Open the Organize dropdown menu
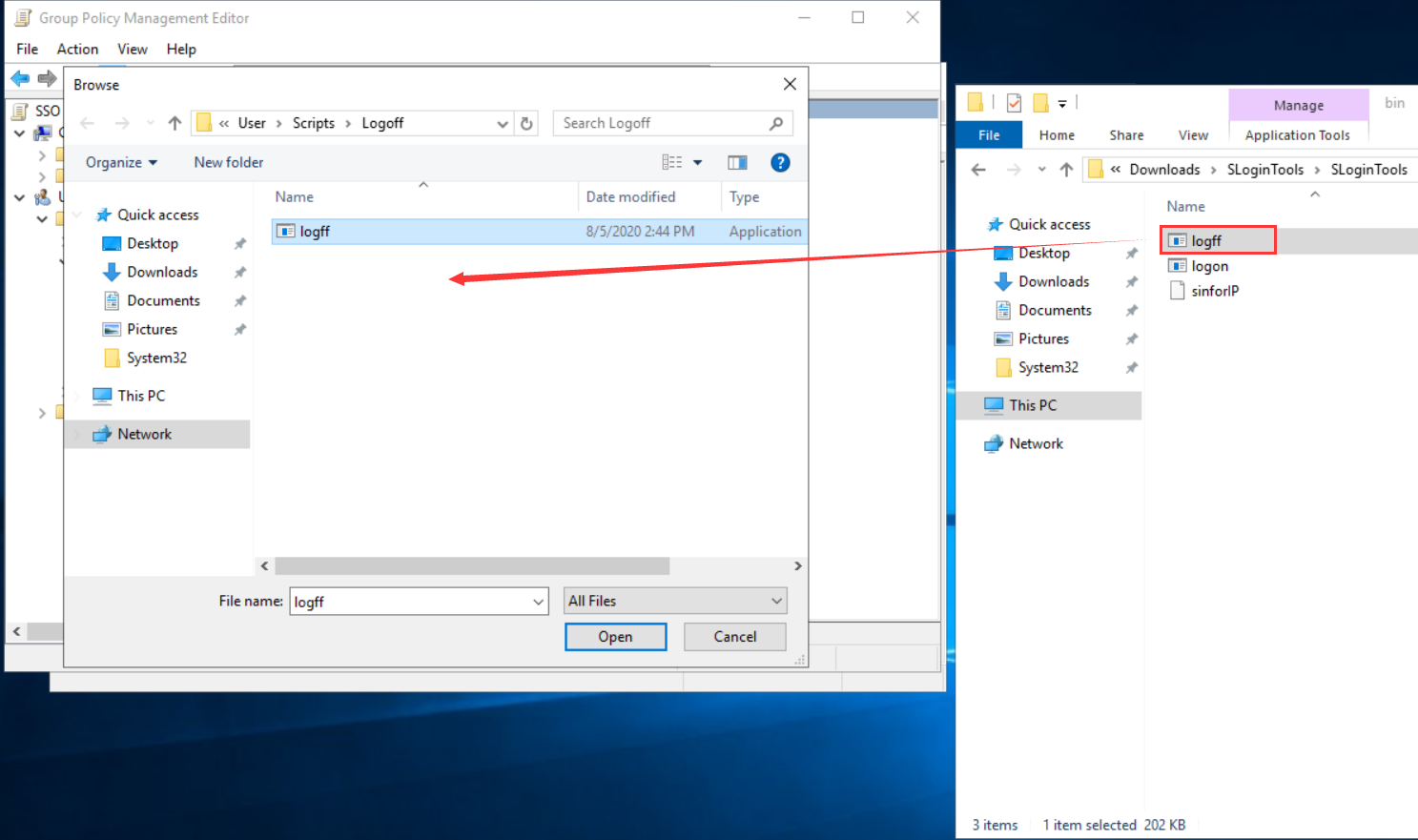 click(121, 163)
